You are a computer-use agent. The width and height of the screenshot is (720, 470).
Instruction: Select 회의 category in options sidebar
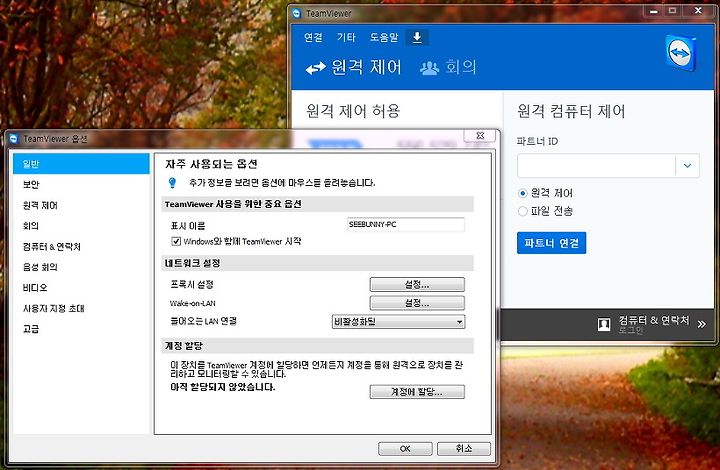[x=81, y=226]
